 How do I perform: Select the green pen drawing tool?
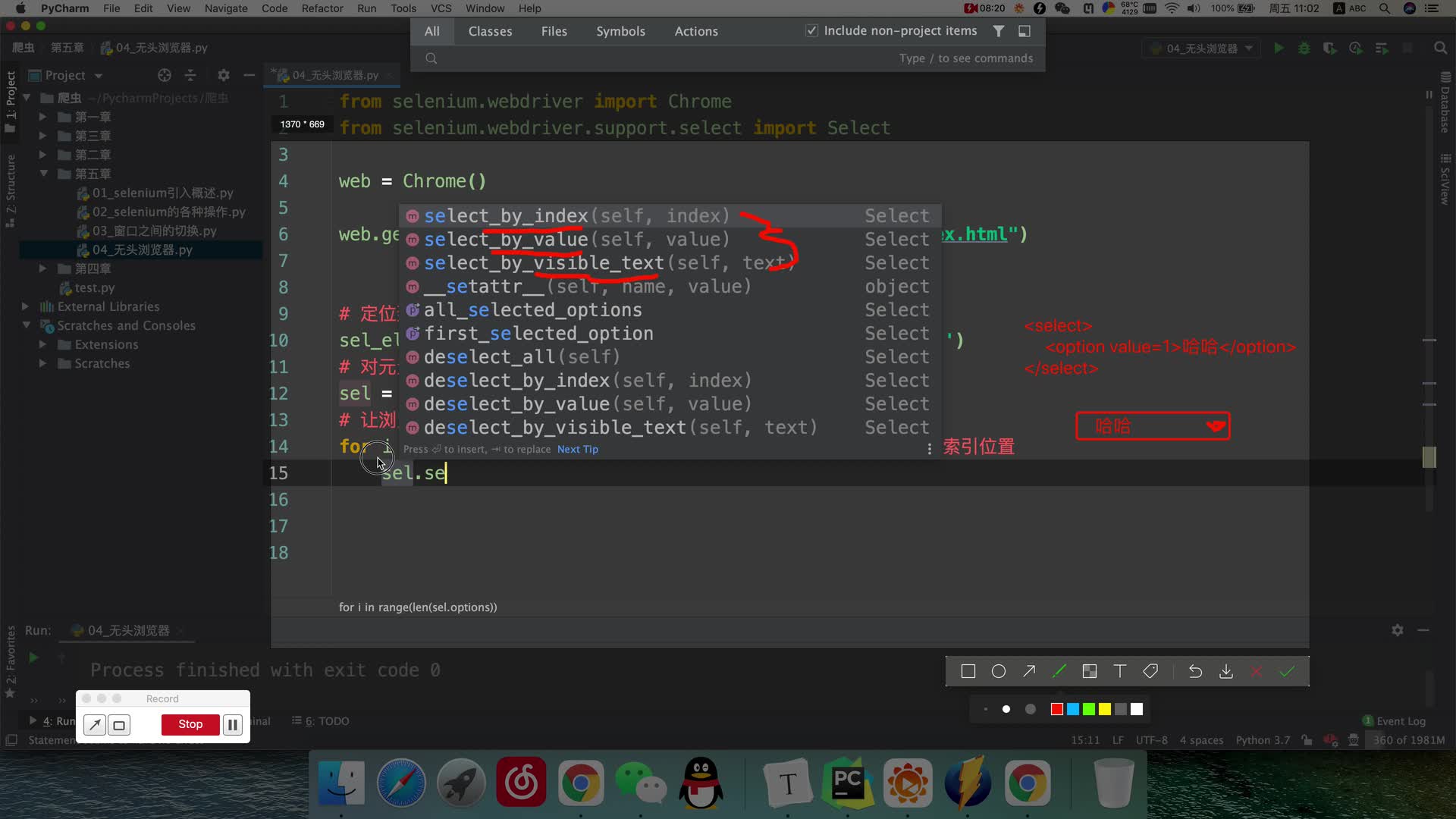coord(1059,671)
